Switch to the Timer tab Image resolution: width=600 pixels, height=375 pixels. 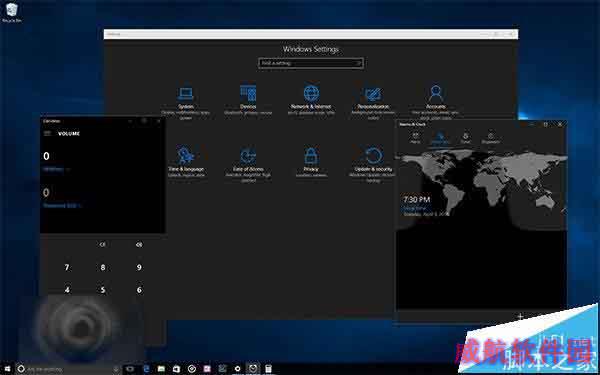click(x=465, y=138)
